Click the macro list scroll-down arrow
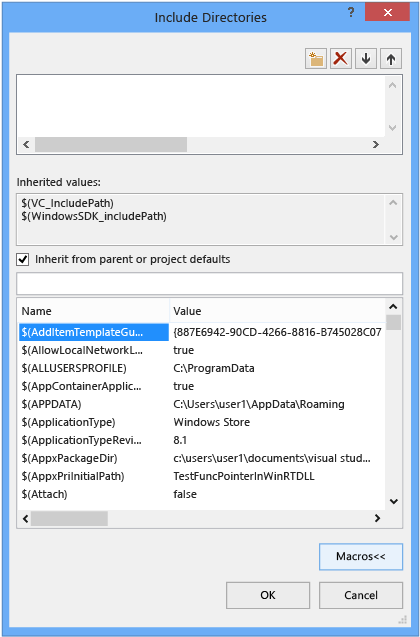Screen dimensions: 420x637 click(394, 501)
